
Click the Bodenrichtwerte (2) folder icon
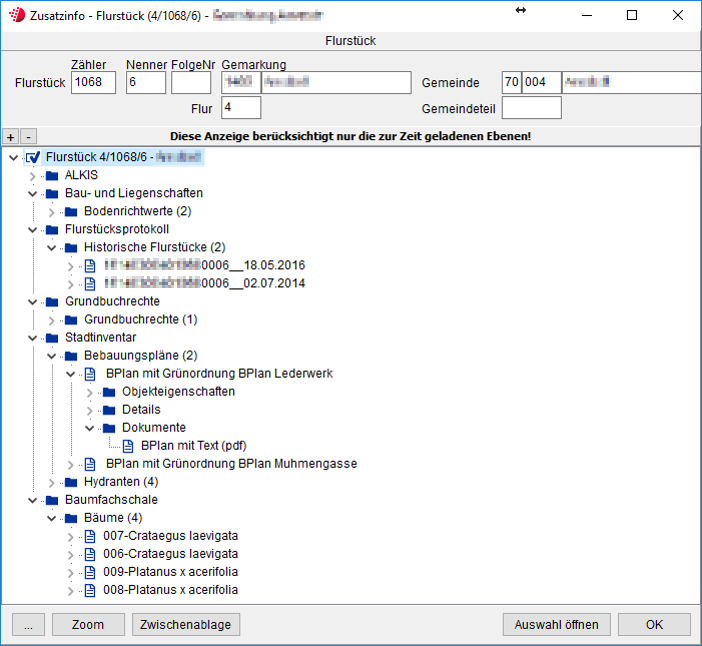[71, 211]
